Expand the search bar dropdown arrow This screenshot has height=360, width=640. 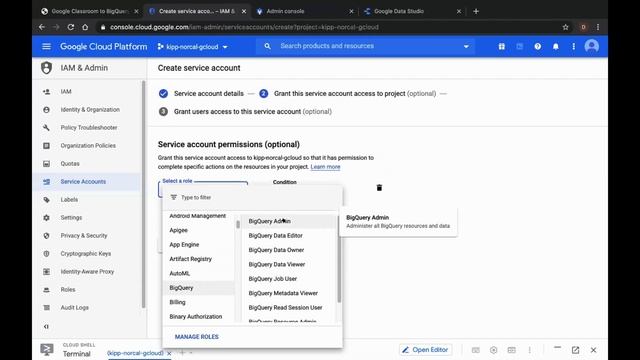coord(466,47)
